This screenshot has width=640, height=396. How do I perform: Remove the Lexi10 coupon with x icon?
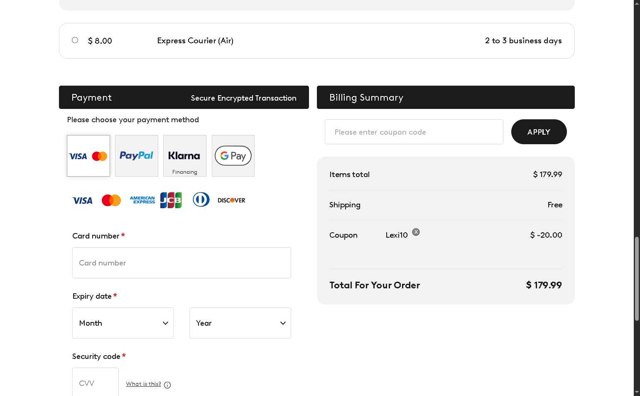coord(416,232)
